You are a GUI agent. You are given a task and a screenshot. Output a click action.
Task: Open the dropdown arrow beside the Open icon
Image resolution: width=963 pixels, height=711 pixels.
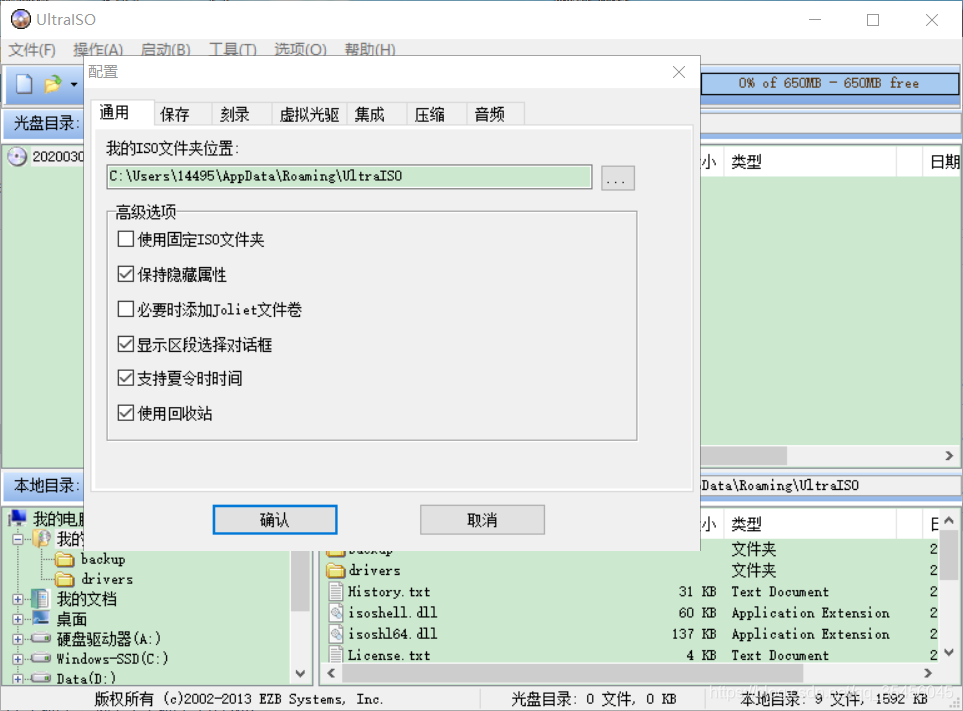click(x=74, y=84)
